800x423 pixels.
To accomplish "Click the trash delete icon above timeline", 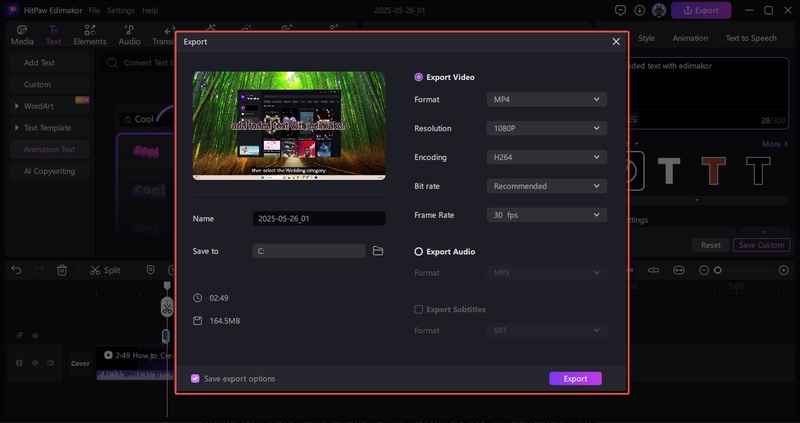I will [62, 270].
